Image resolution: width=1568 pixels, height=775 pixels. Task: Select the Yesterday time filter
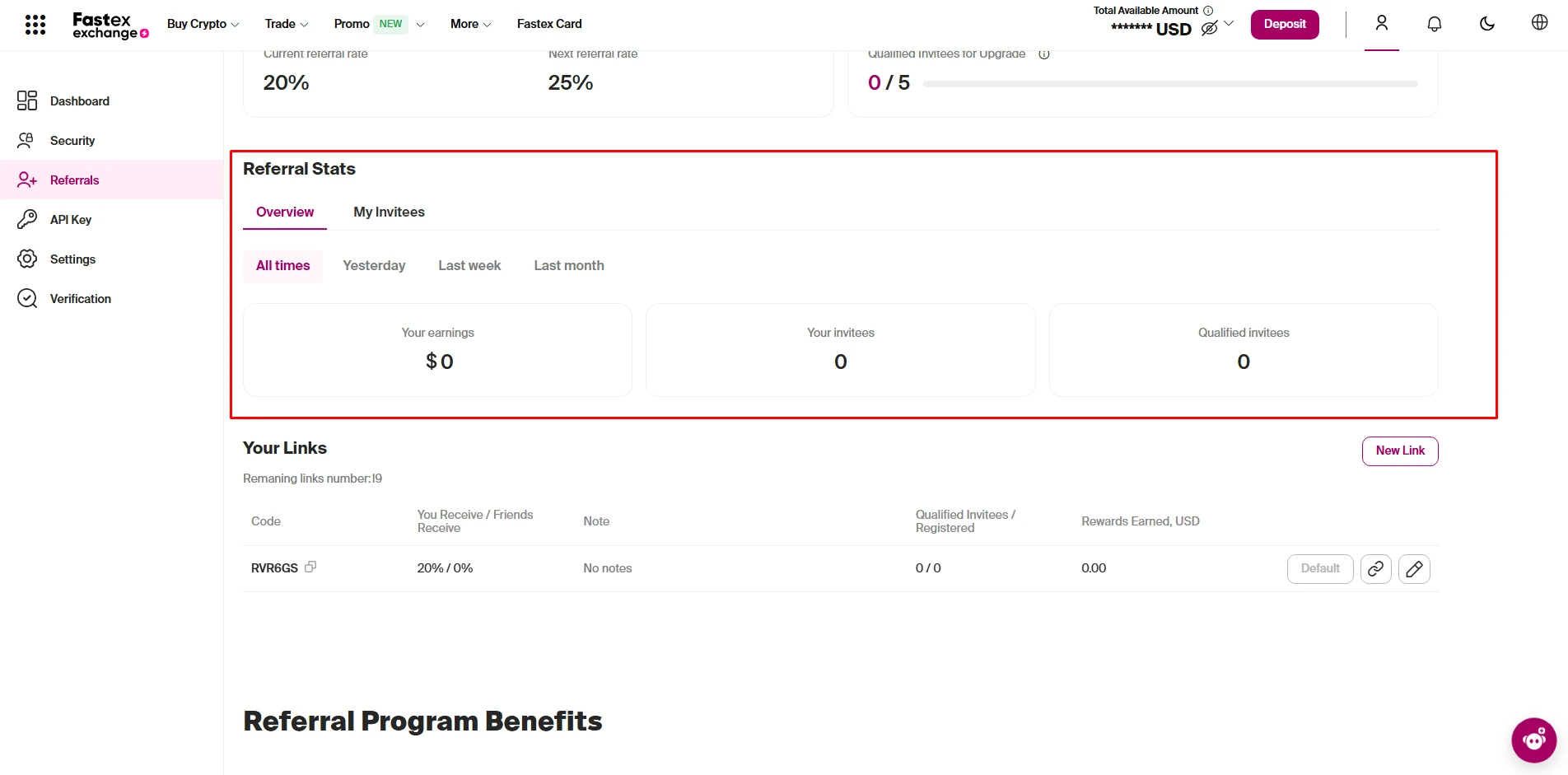click(x=374, y=266)
